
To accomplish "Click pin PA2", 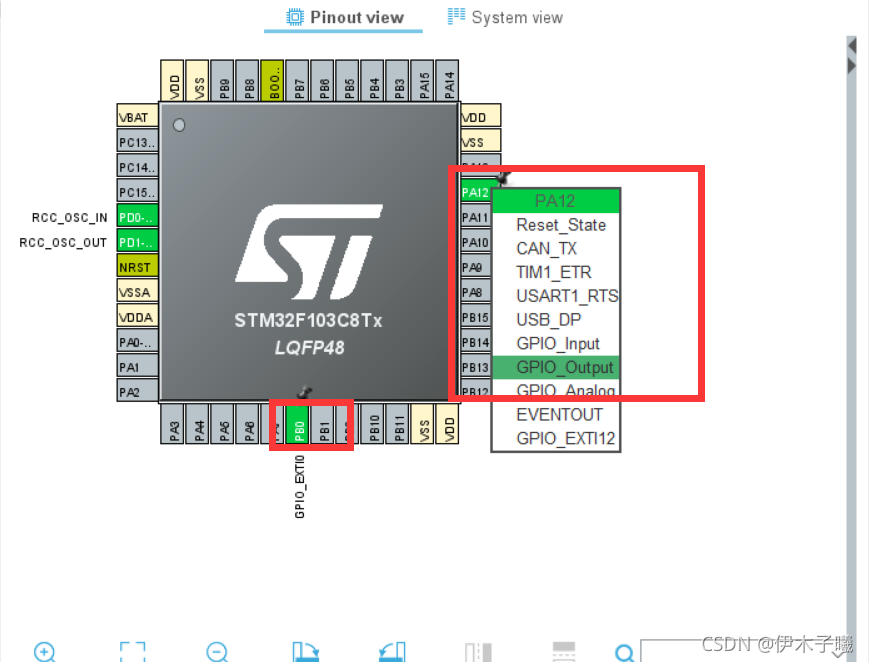I will (137, 392).
